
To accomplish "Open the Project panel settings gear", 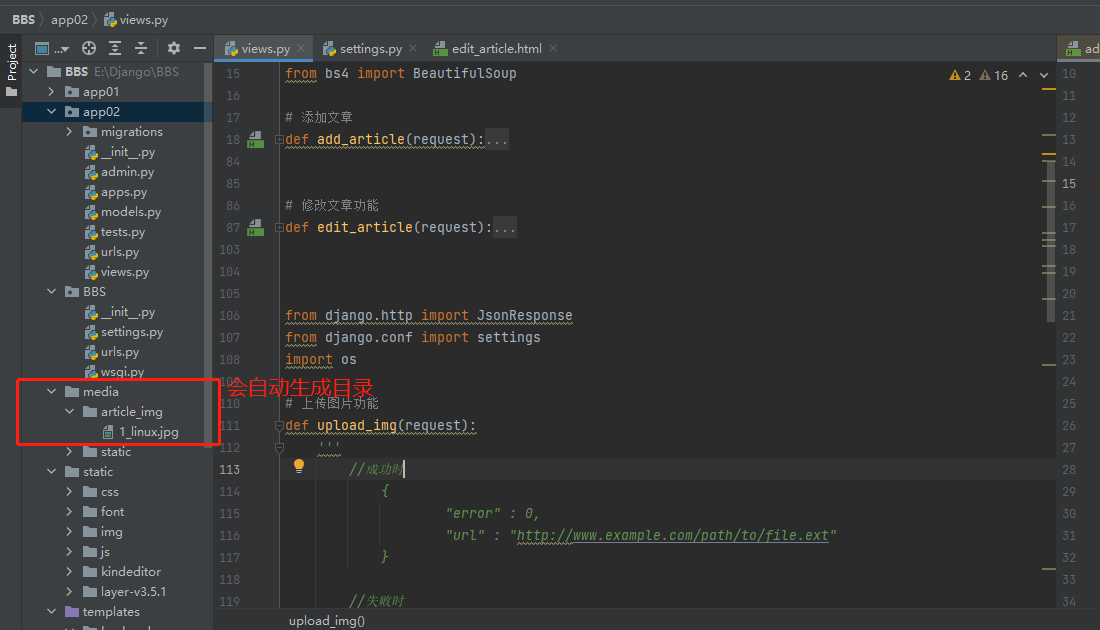I will pyautogui.click(x=173, y=48).
